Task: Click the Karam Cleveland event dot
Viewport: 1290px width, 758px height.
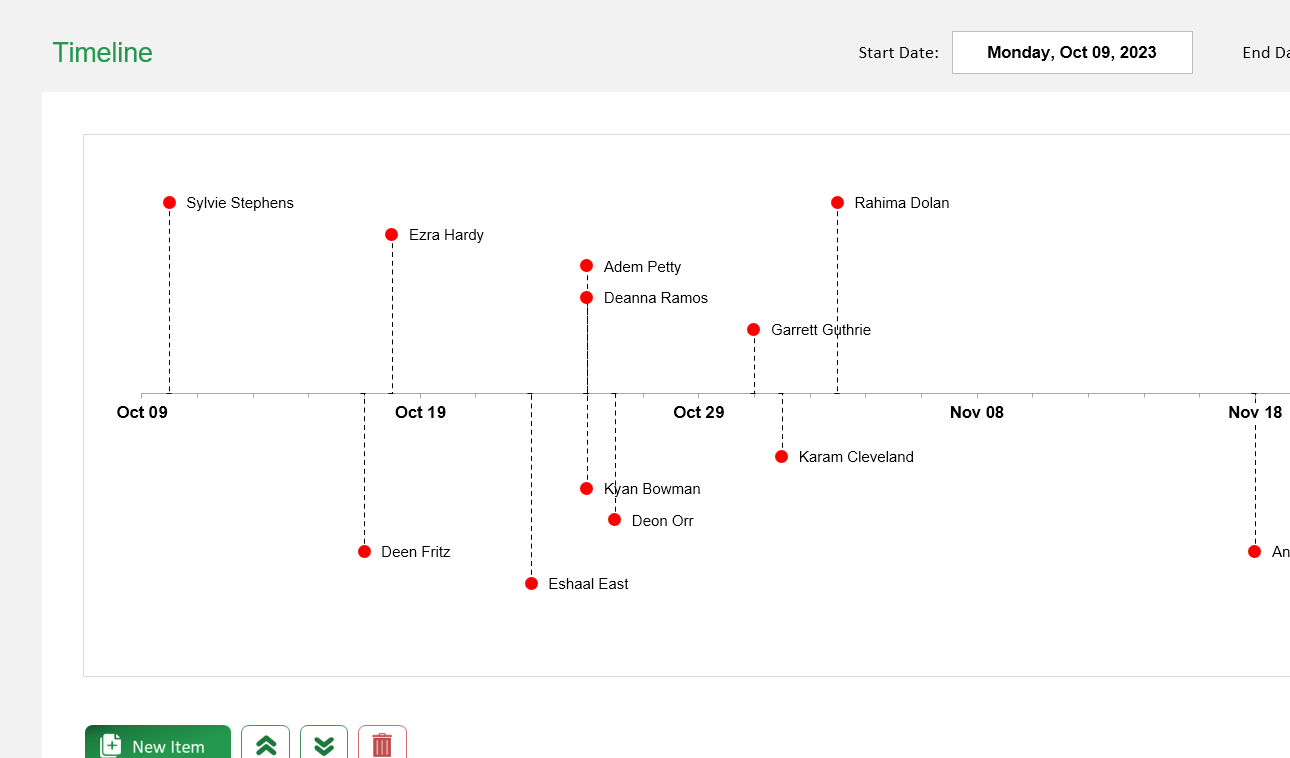Action: [781, 456]
